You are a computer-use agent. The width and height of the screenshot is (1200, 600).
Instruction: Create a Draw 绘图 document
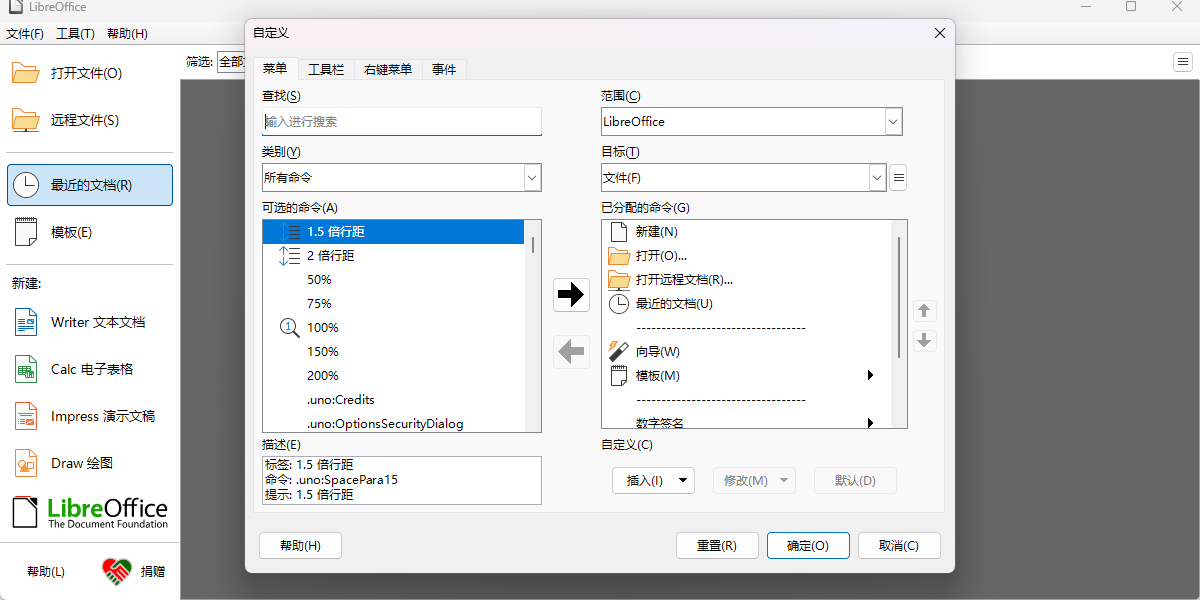(x=85, y=462)
